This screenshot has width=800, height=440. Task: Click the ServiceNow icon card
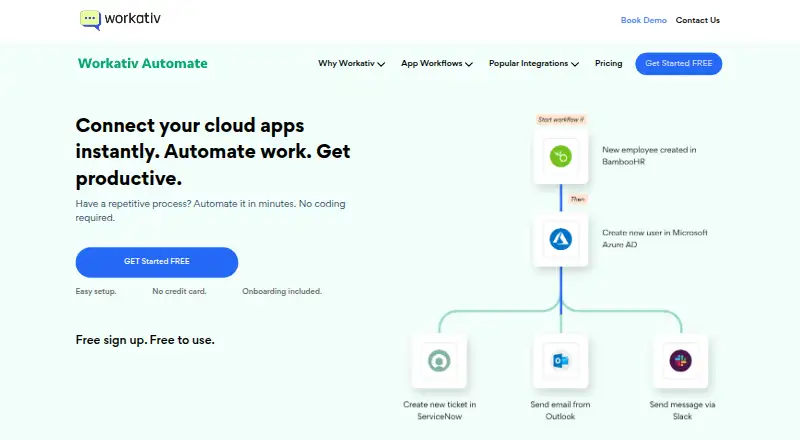pyautogui.click(x=439, y=361)
